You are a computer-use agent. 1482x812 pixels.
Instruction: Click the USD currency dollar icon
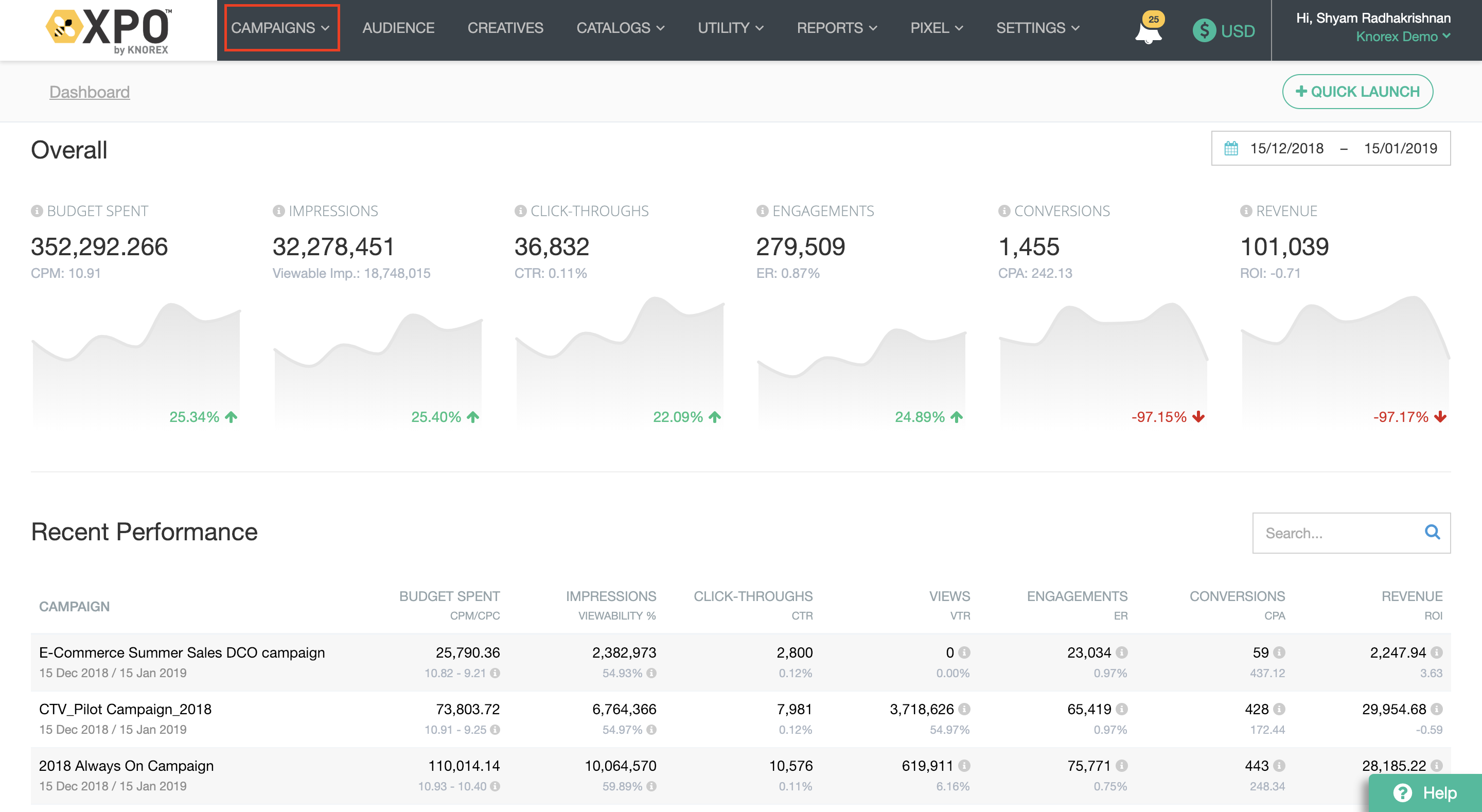(1204, 30)
